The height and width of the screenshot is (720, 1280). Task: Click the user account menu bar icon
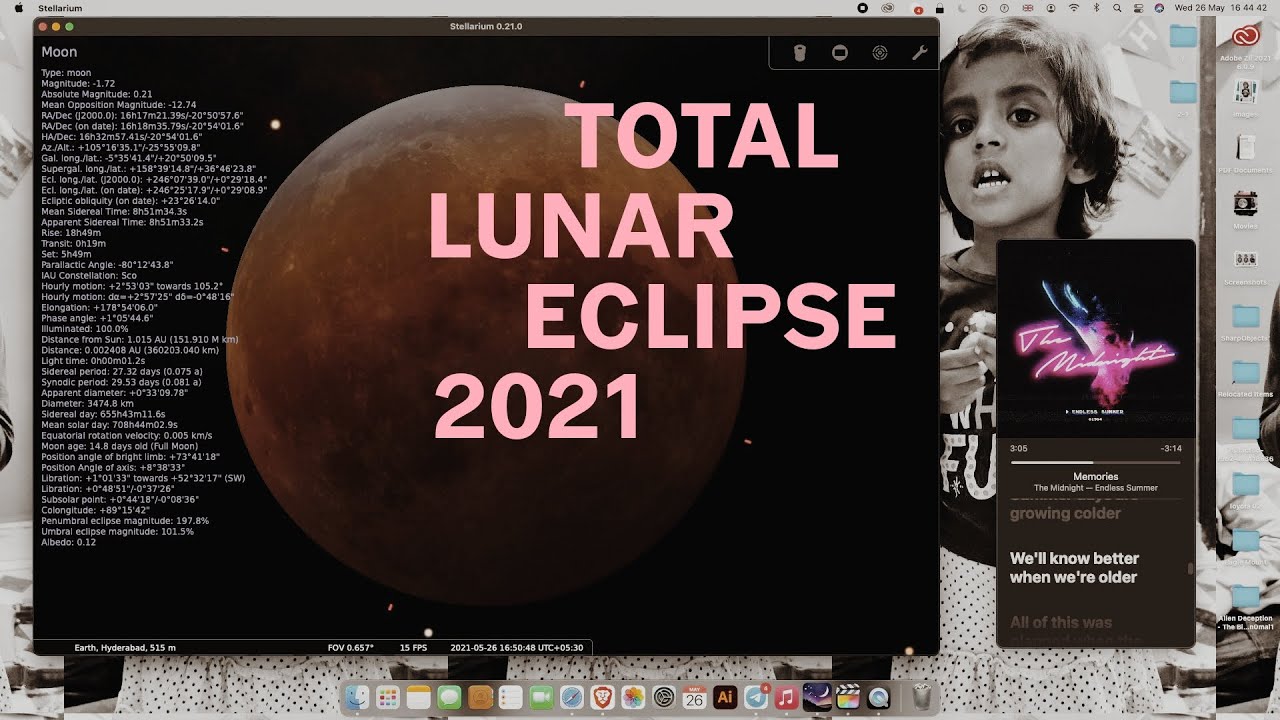coord(1053,7)
